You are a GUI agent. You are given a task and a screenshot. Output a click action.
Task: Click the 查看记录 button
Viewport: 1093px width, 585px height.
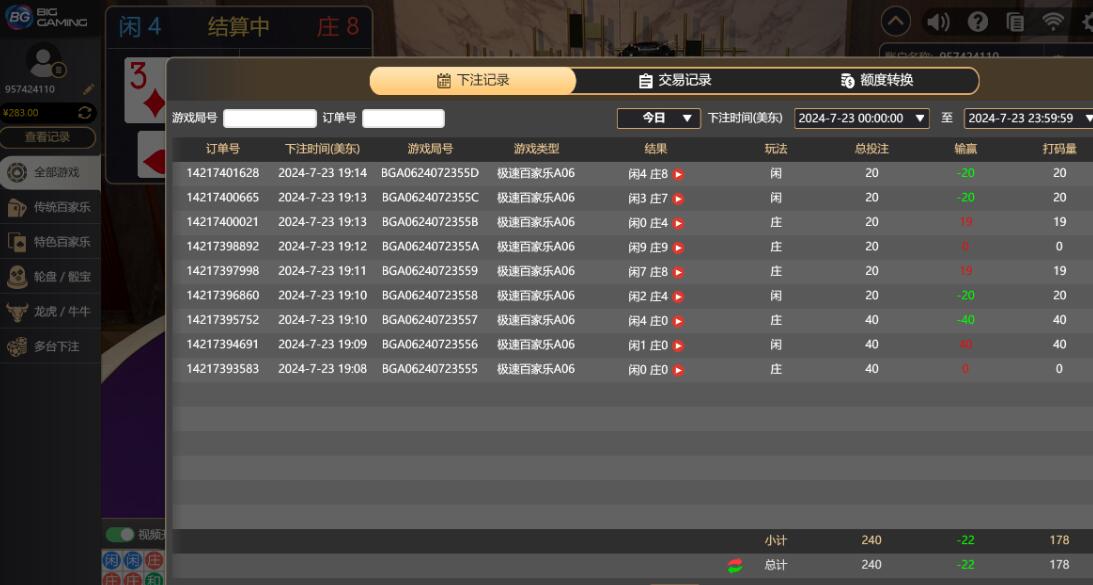[x=48, y=137]
